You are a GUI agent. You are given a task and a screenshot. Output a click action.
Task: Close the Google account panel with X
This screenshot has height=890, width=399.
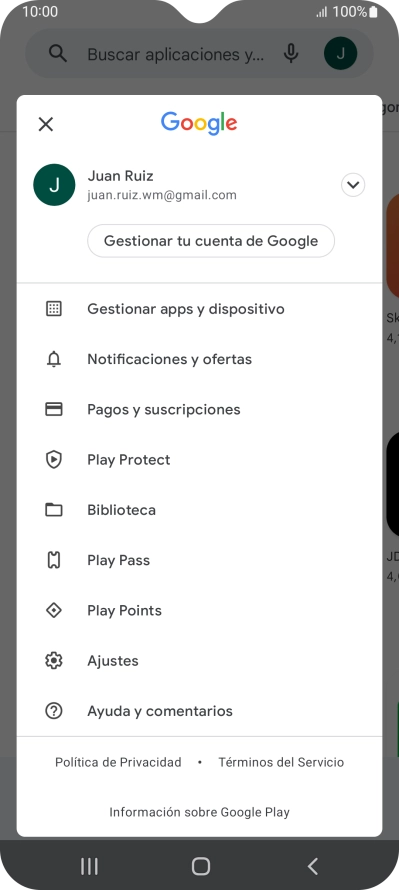tap(45, 124)
